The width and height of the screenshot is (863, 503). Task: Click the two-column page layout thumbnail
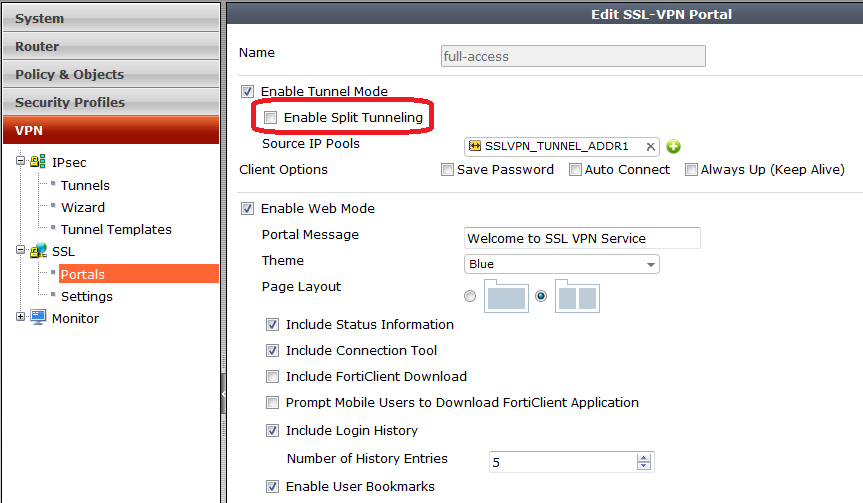click(577, 296)
